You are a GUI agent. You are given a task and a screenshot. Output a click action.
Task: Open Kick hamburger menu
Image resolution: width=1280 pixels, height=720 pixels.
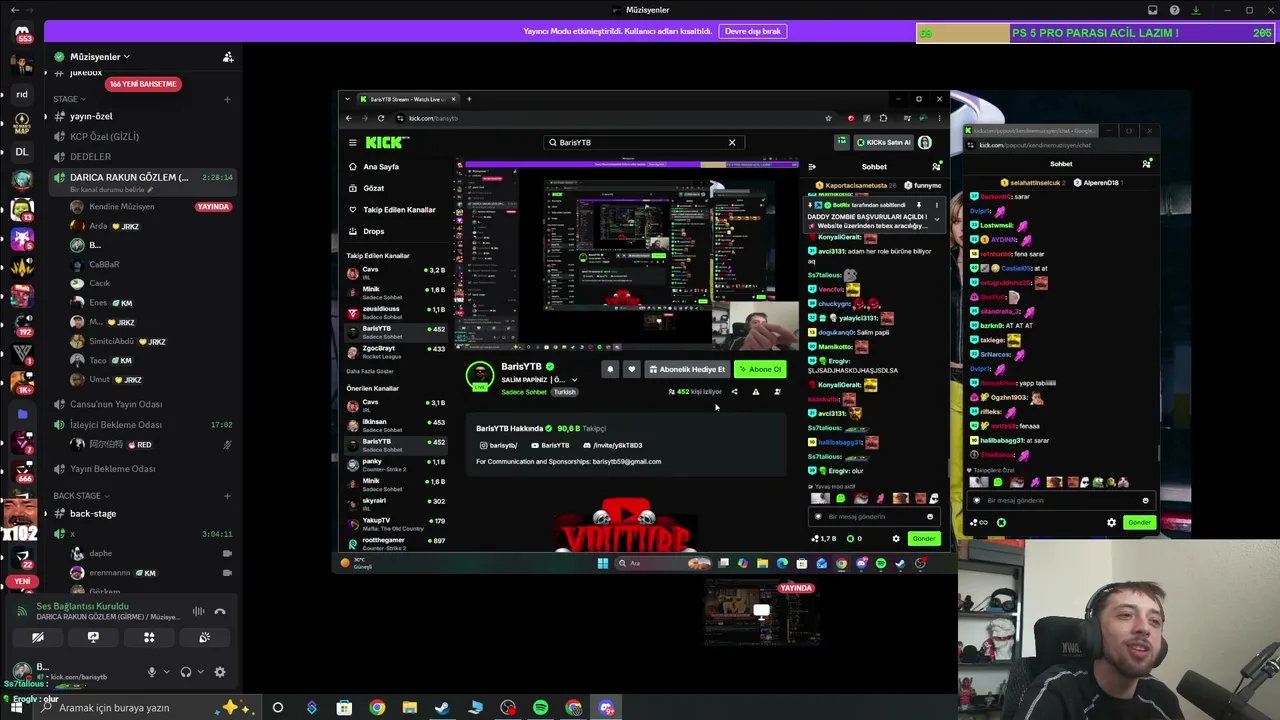(x=352, y=143)
